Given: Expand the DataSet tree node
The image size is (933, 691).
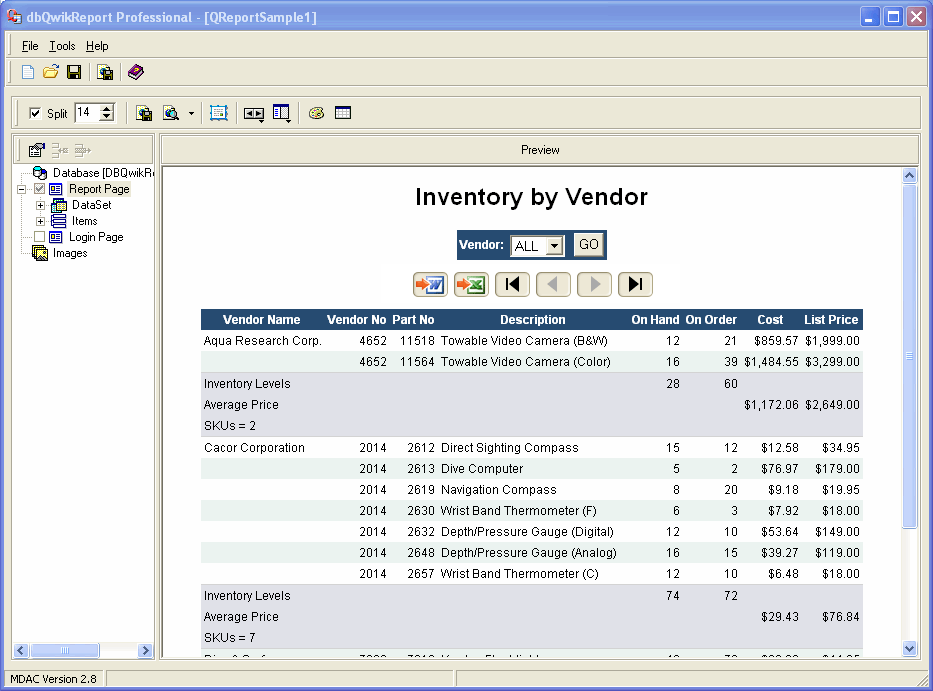Looking at the screenshot, I should [x=41, y=205].
